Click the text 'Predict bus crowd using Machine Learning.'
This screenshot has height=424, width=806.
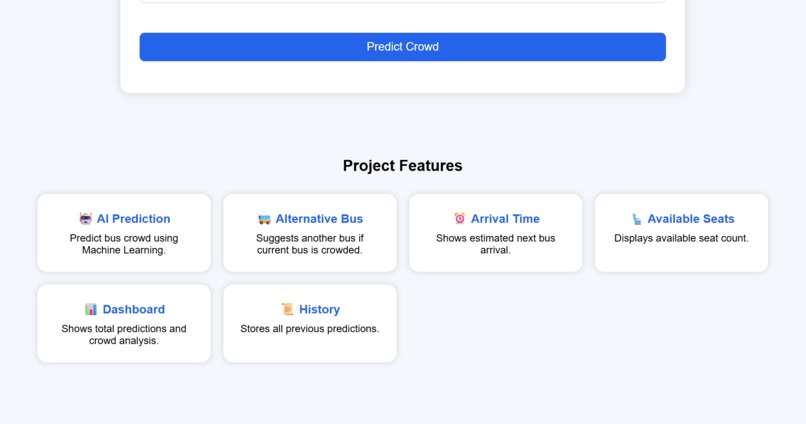tap(124, 244)
